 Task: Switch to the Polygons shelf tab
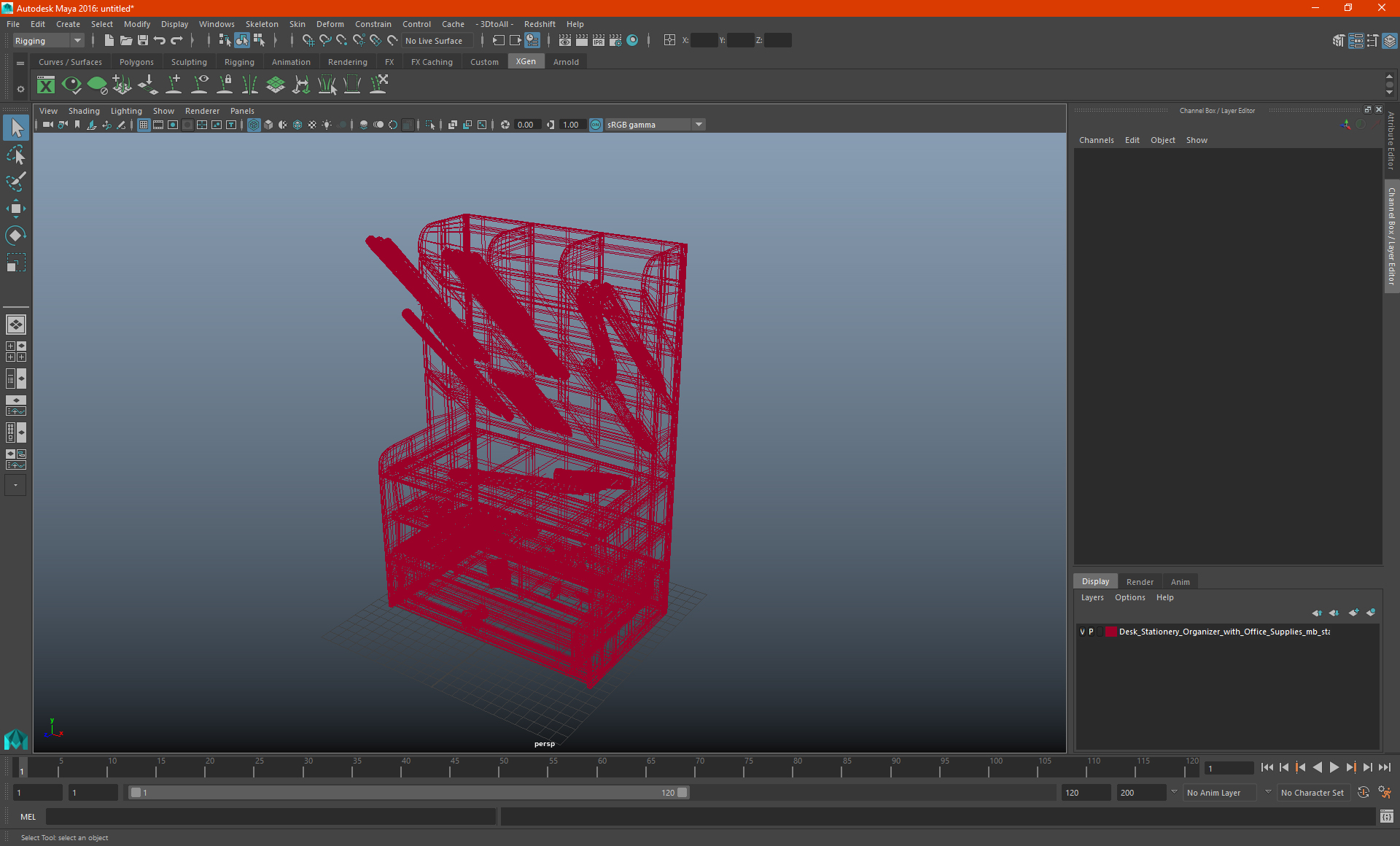click(136, 62)
